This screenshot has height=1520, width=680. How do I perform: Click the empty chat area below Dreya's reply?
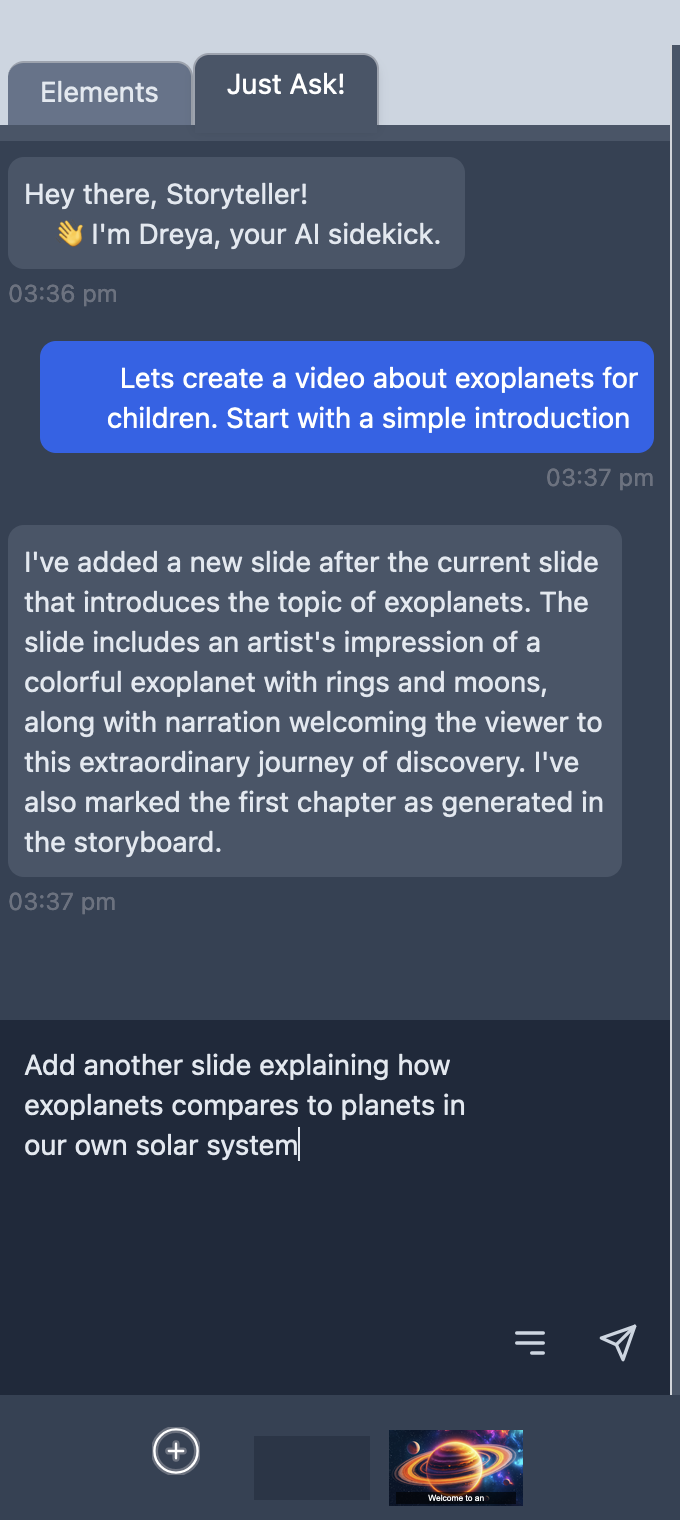340,960
